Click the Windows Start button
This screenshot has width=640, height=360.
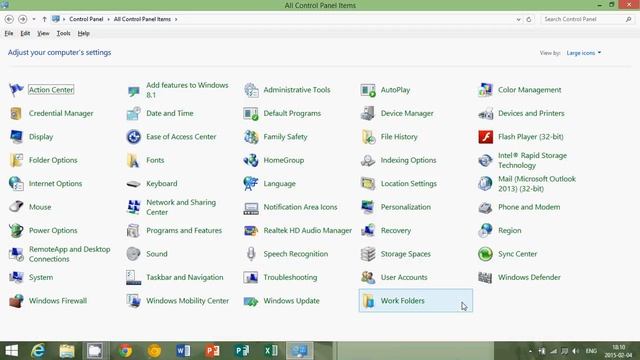(x=11, y=351)
